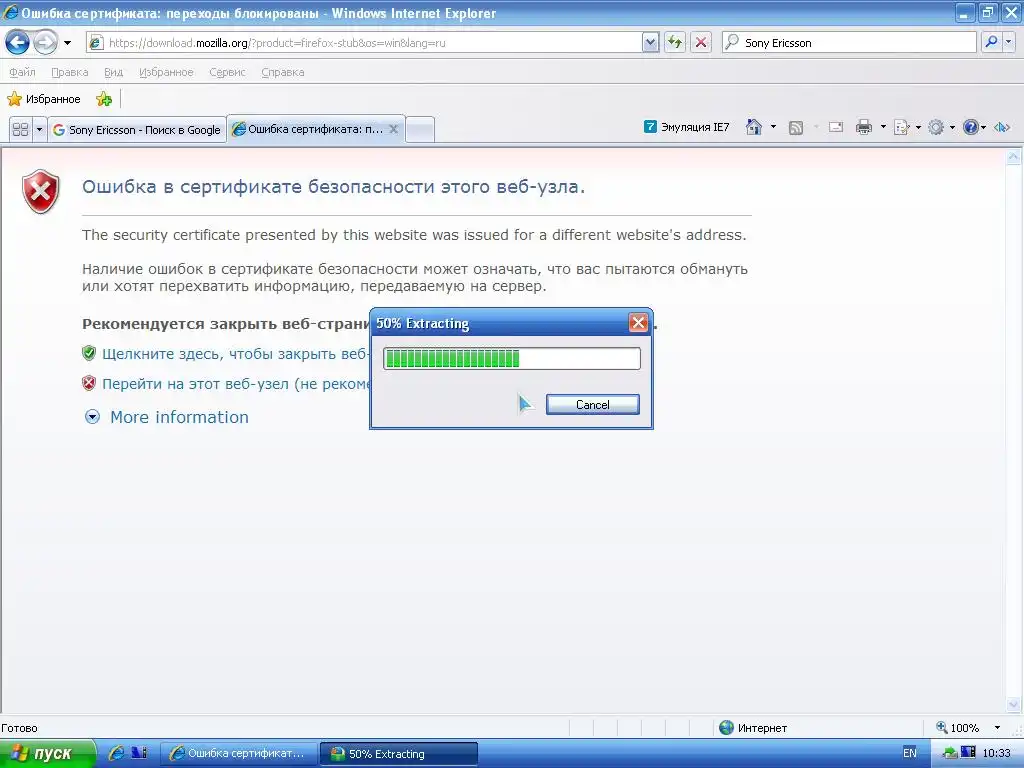Click the Developer Tools toolbar icon
The width and height of the screenshot is (1024, 768).
[1002, 127]
